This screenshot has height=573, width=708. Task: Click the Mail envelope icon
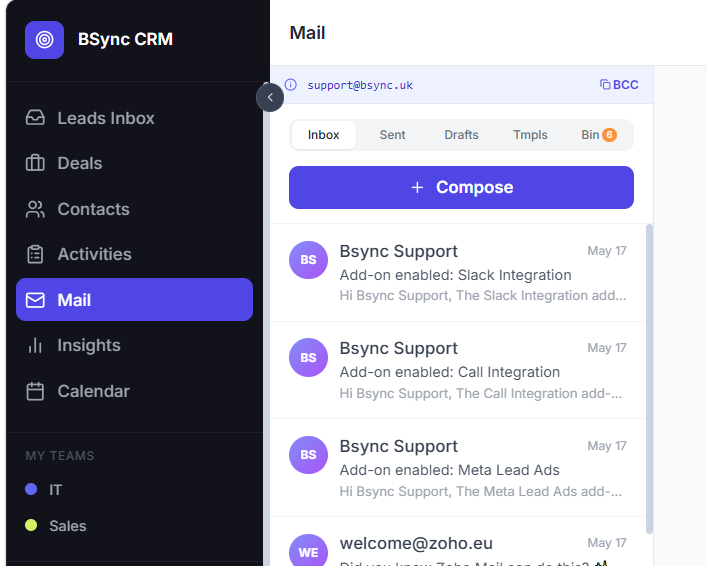pyautogui.click(x=35, y=300)
